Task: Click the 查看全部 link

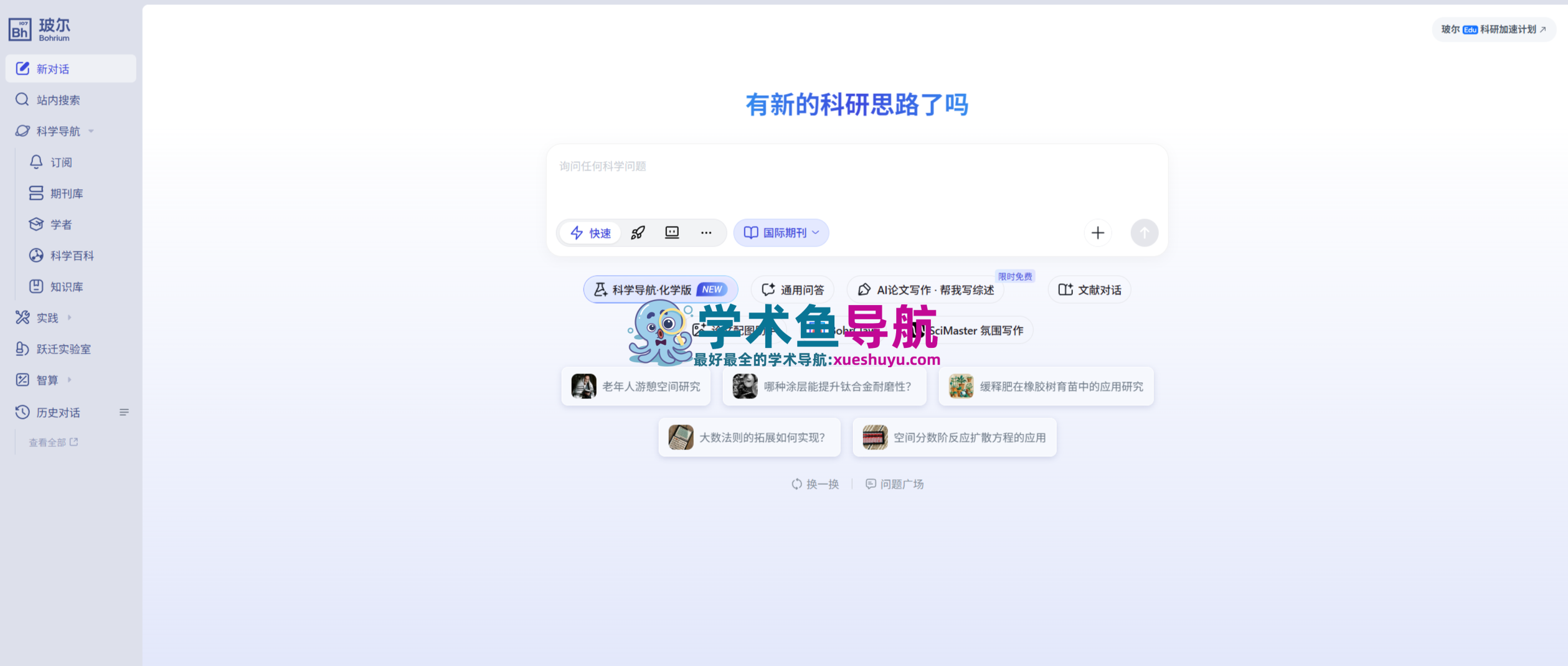Action: click(54, 442)
